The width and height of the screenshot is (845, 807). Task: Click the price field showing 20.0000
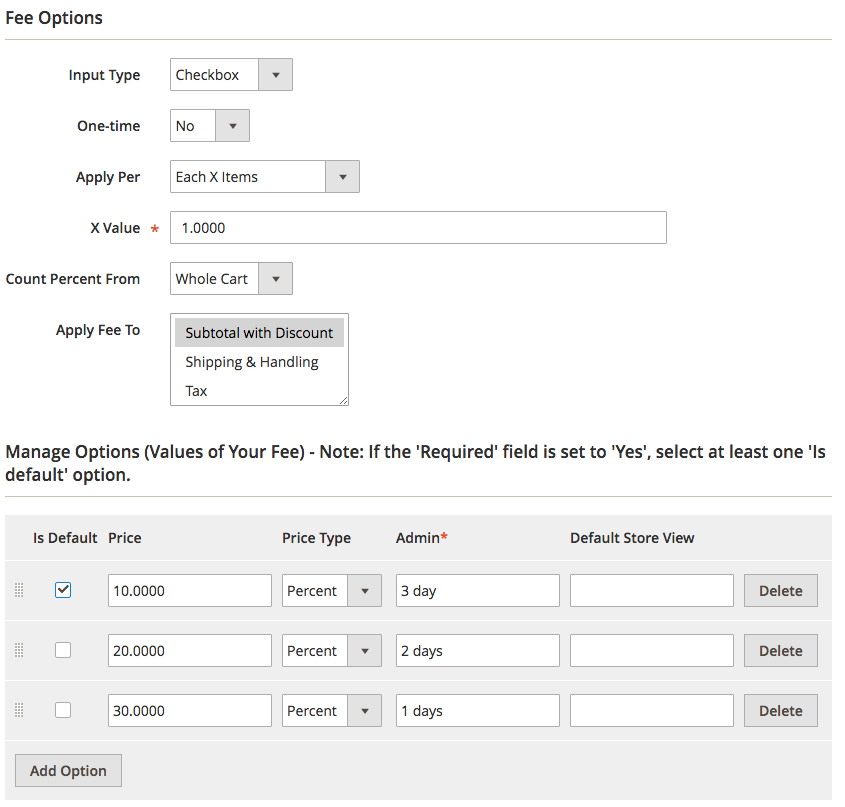click(x=190, y=650)
